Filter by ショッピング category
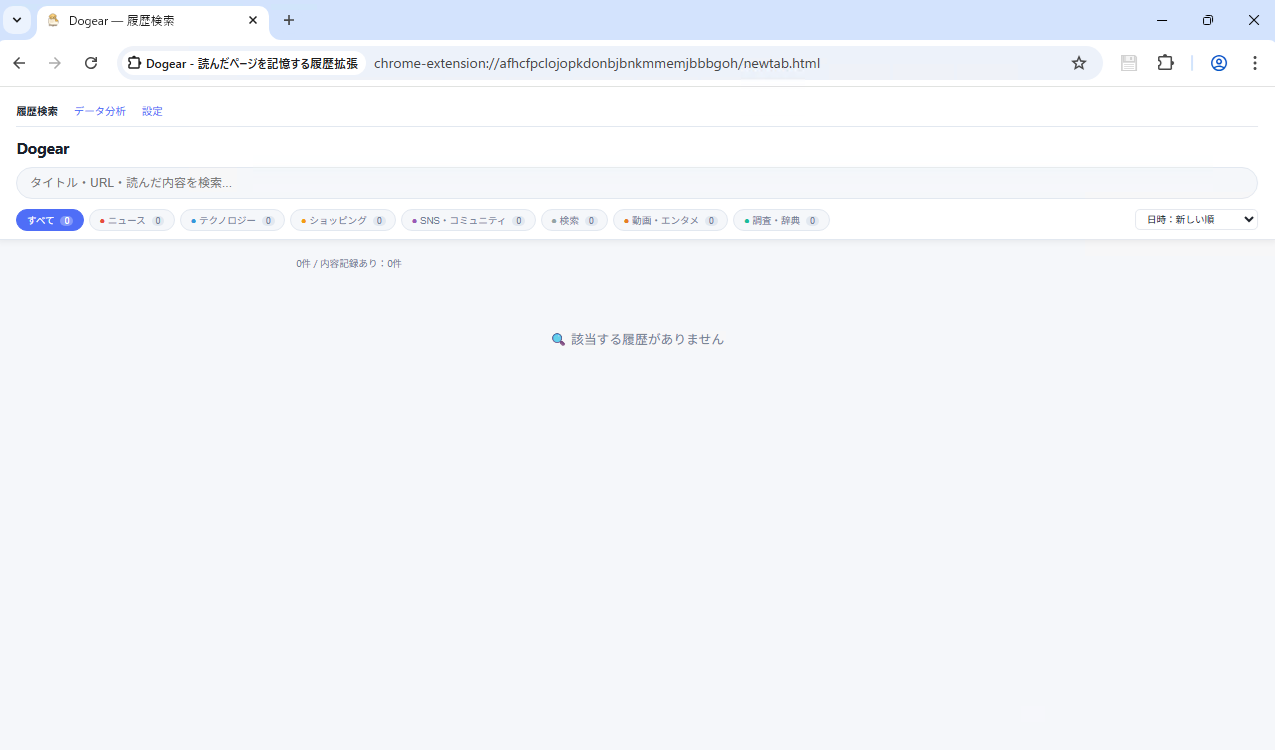This screenshot has width=1275, height=750. (343, 220)
